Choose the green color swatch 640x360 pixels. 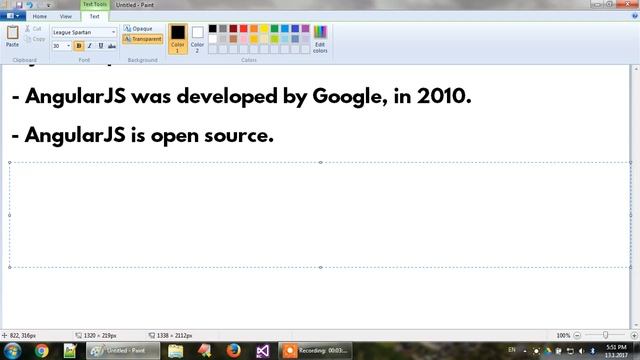(274, 28)
